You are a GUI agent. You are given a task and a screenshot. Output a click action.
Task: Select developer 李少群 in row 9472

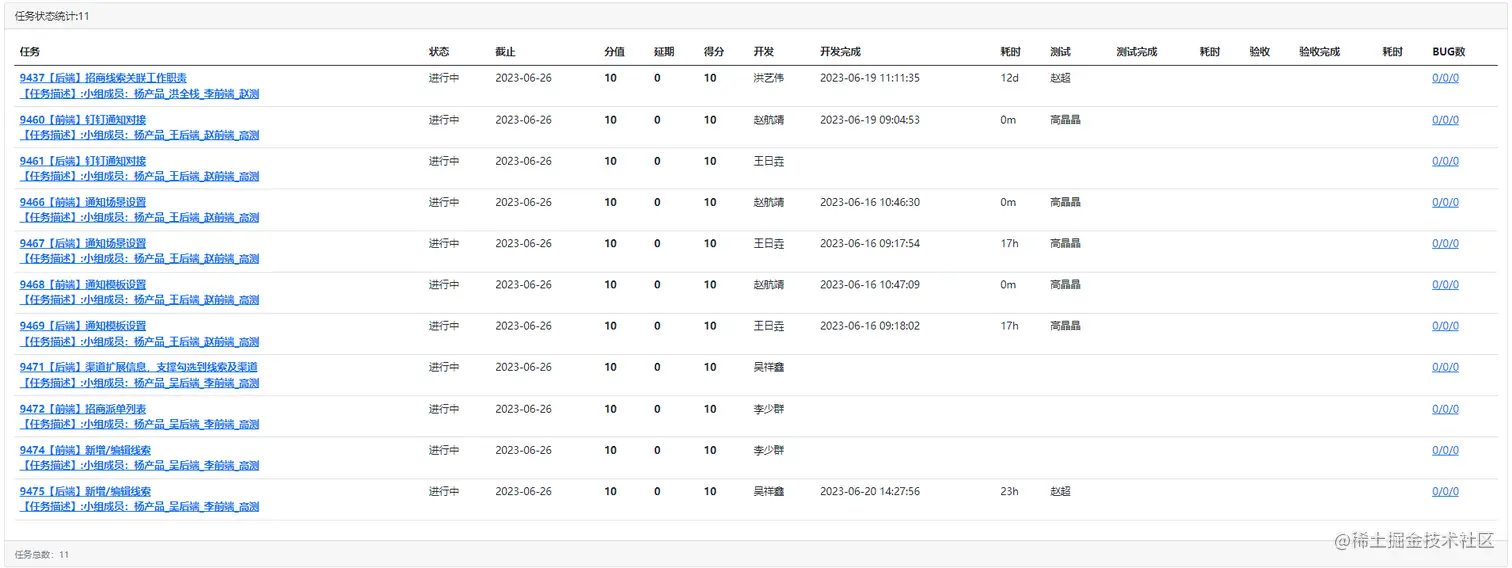pyautogui.click(x=768, y=409)
